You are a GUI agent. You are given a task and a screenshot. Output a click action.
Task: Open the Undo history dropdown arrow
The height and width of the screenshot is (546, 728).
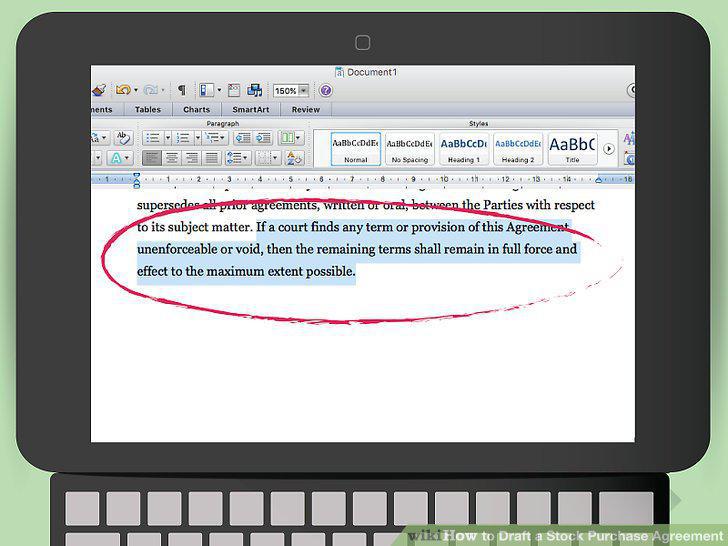click(136, 90)
